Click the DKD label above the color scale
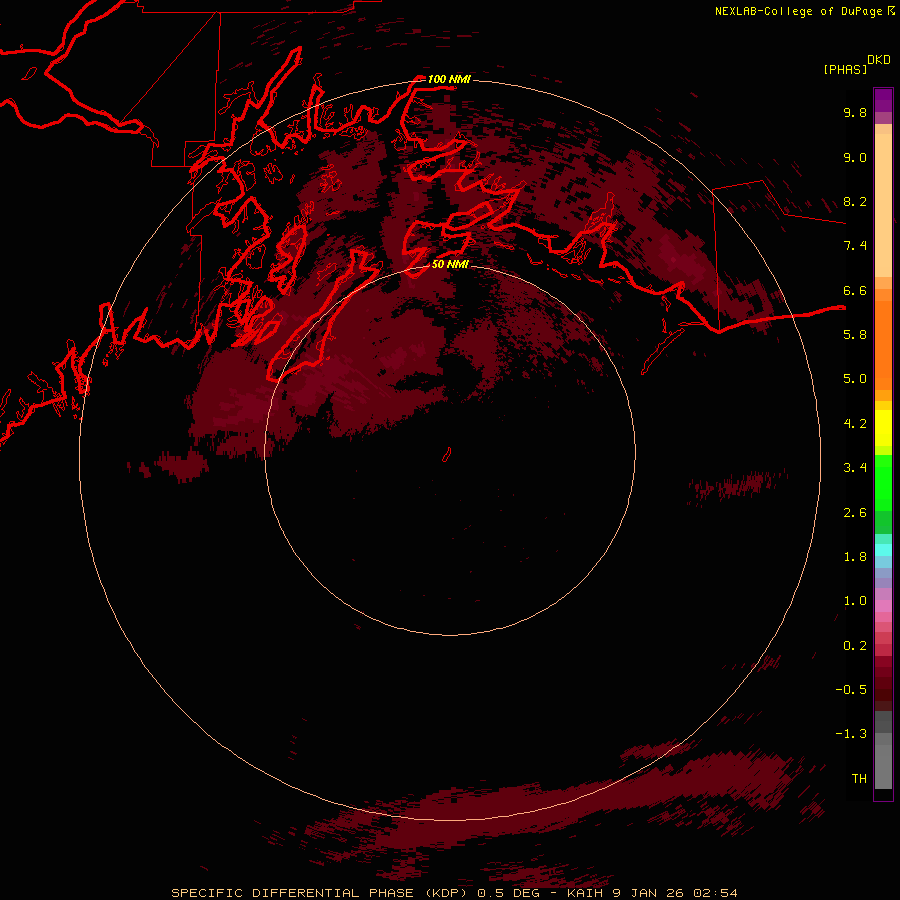This screenshot has height=900, width=900. click(x=879, y=60)
